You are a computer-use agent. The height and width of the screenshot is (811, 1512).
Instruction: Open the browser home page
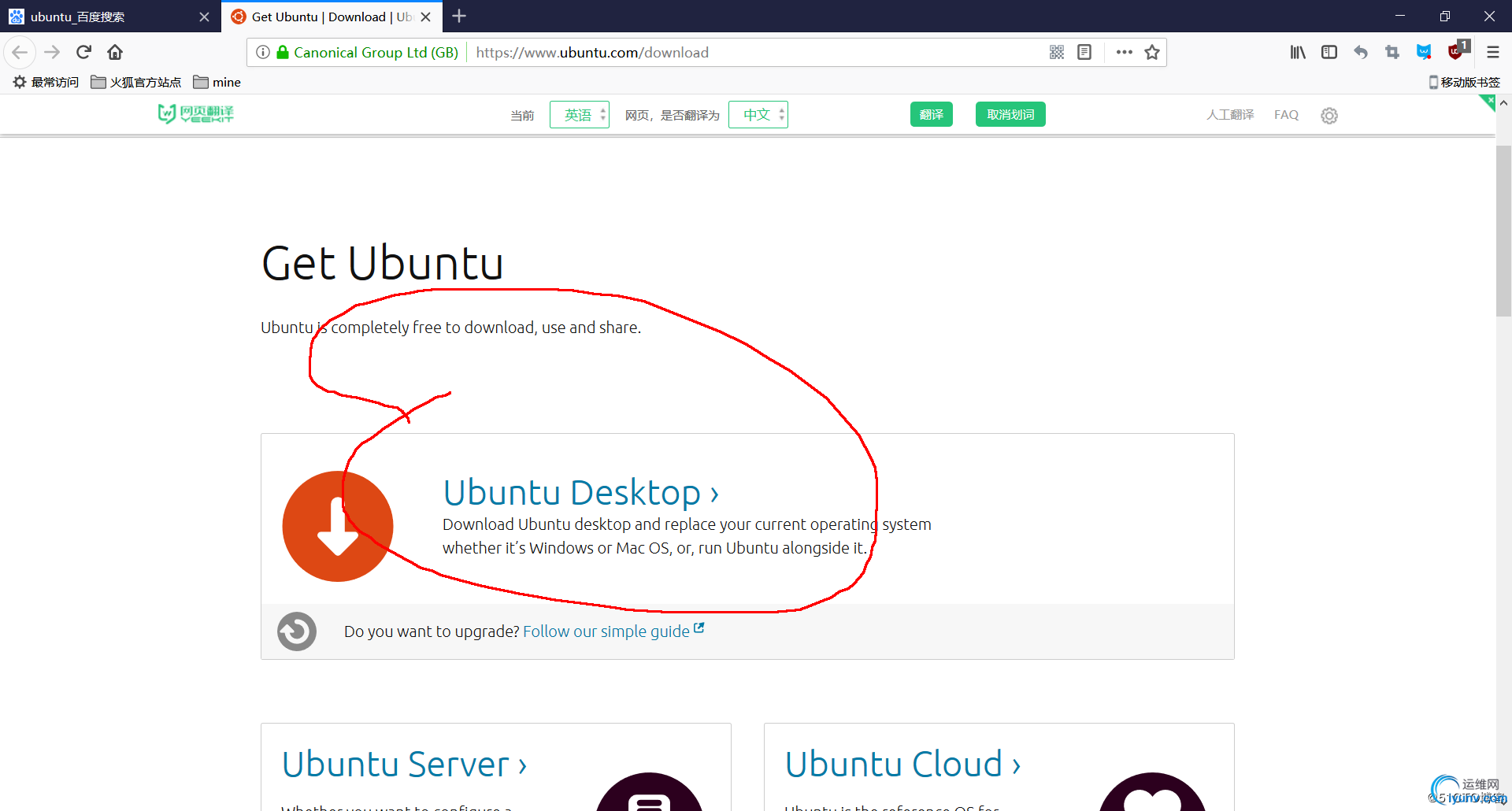[x=115, y=53]
